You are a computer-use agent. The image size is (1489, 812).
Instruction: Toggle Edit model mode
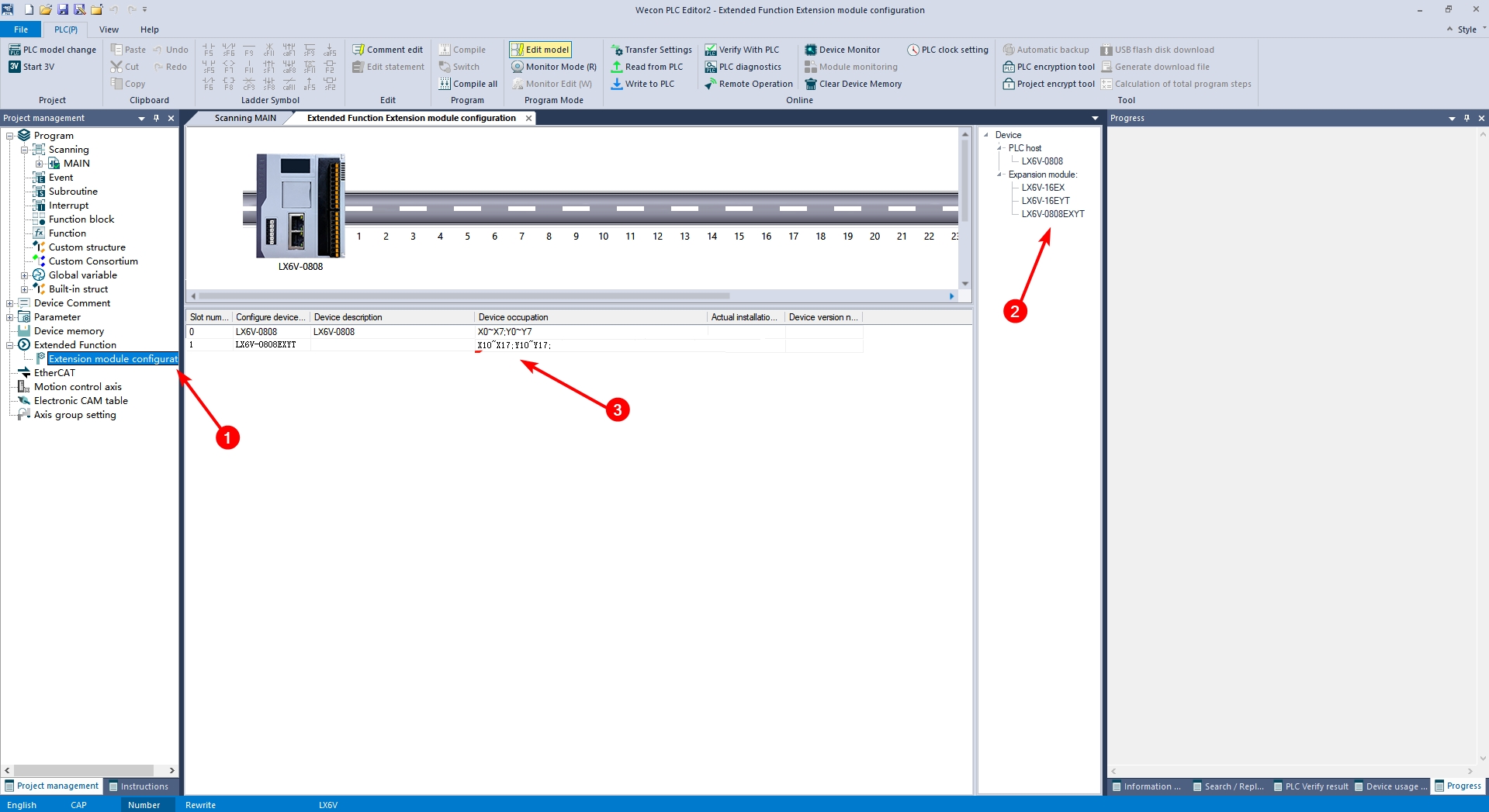[x=540, y=50]
